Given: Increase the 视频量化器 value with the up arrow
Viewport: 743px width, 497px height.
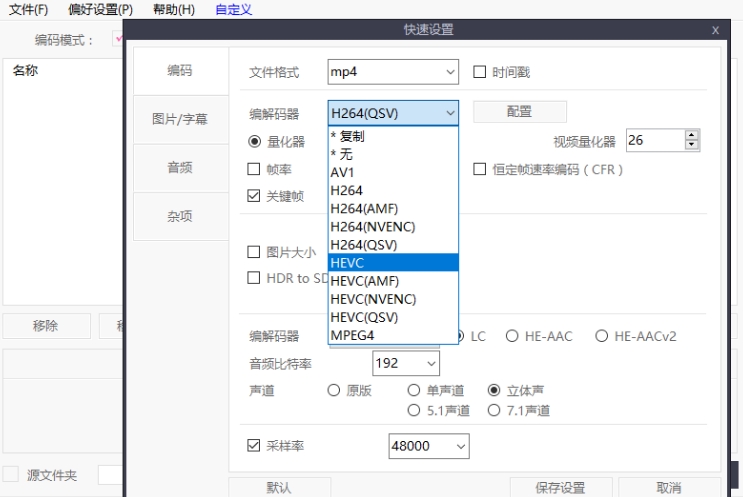Looking at the screenshot, I should point(692,136).
